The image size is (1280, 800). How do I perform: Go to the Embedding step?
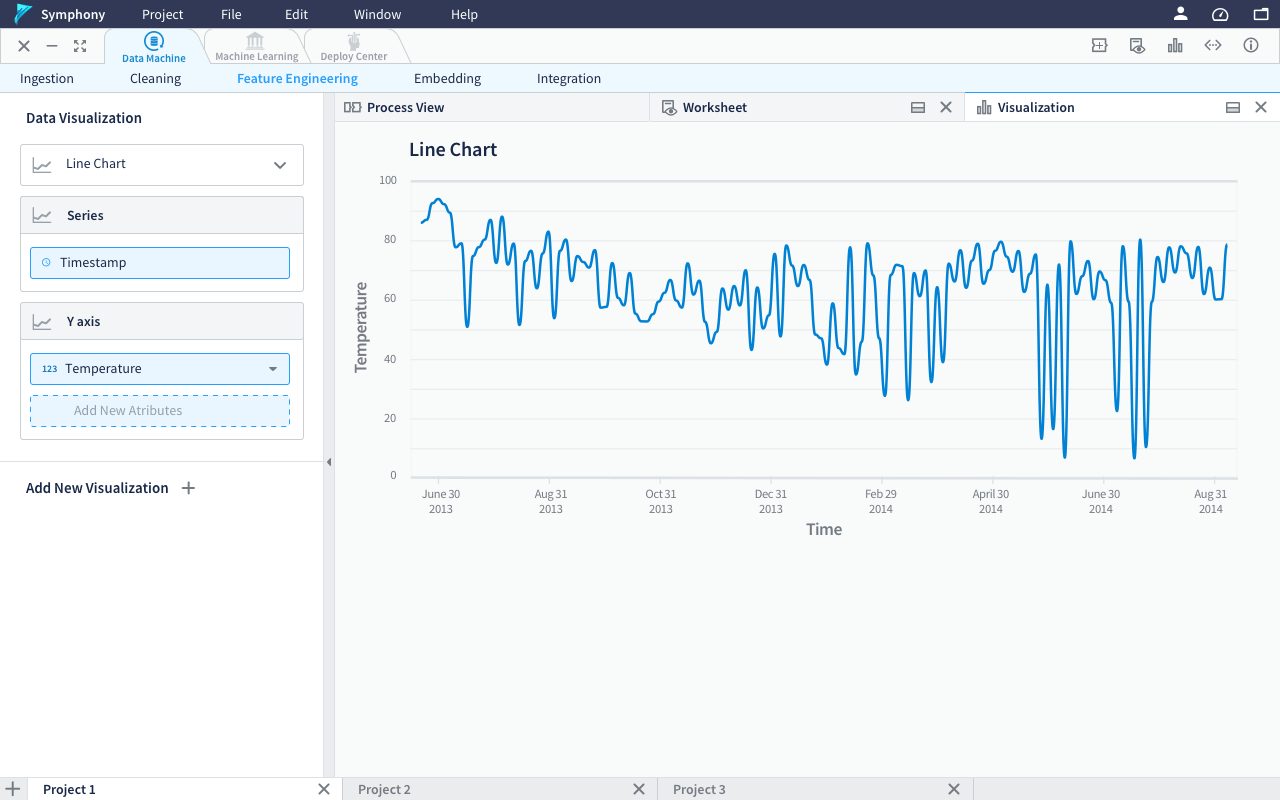[447, 78]
